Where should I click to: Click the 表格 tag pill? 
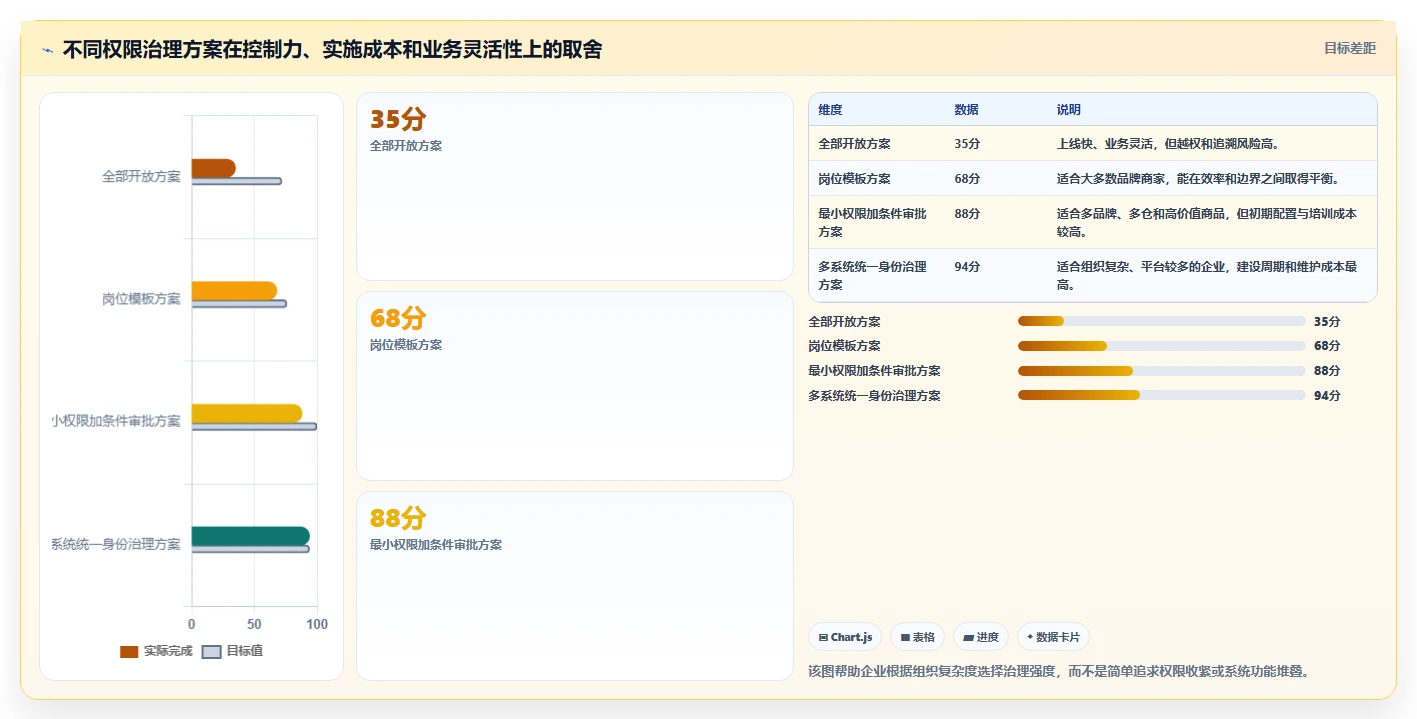pos(917,637)
